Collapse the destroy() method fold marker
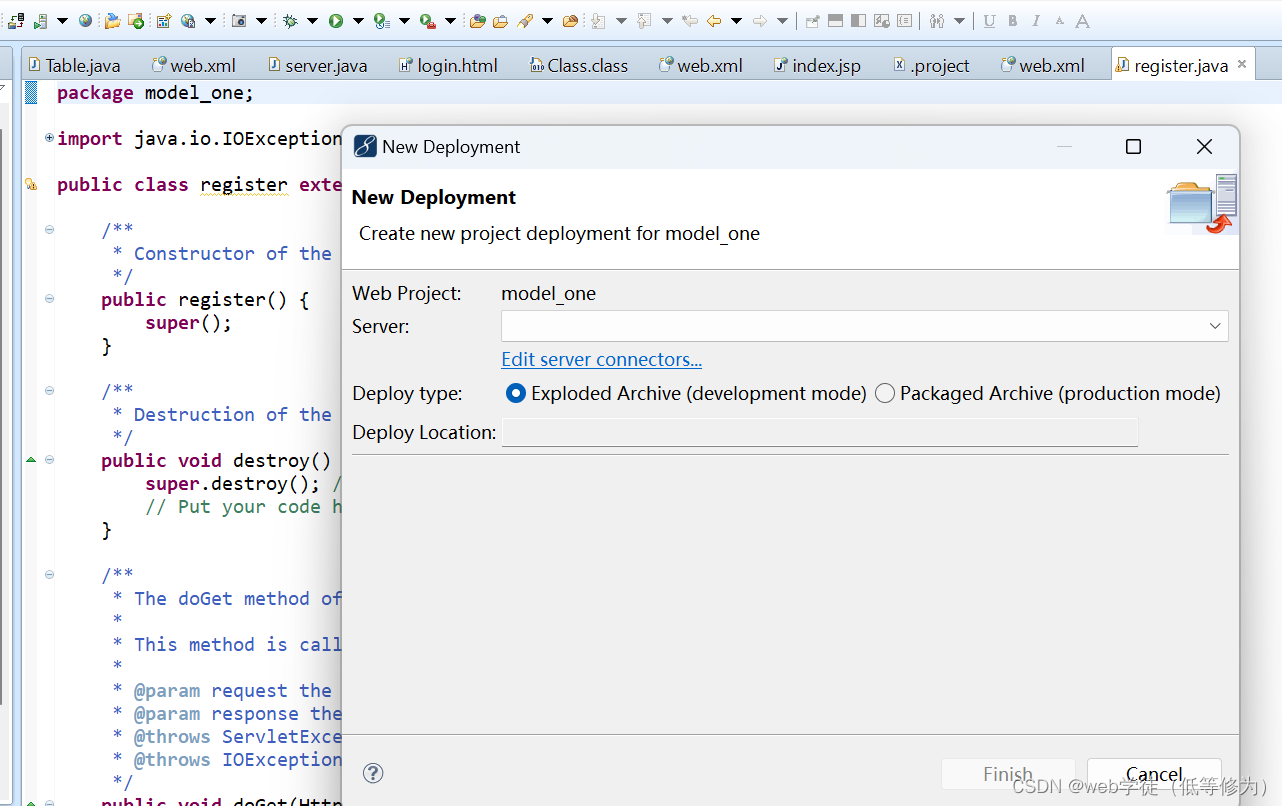The image size is (1282, 806). (49, 460)
